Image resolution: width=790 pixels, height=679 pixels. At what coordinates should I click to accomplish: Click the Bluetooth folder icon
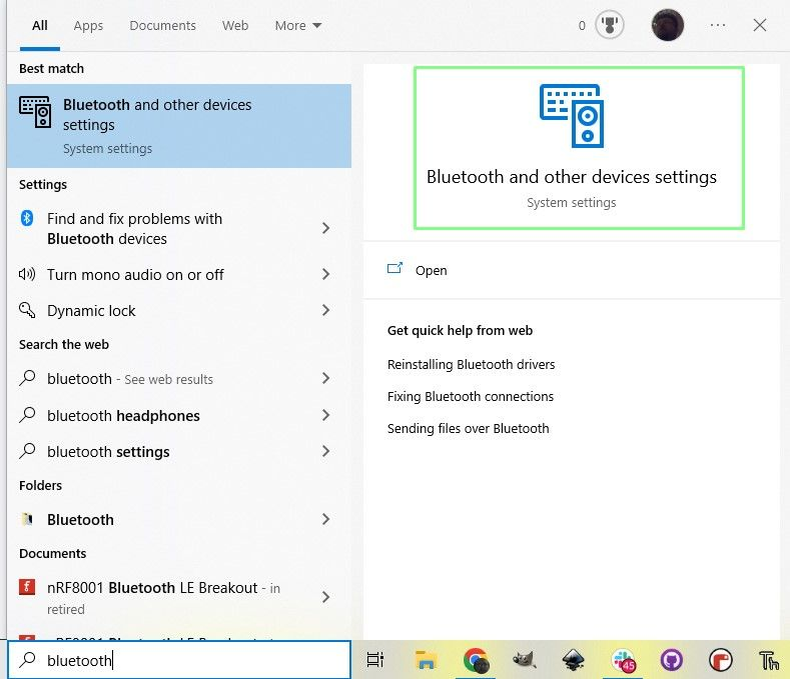27,519
